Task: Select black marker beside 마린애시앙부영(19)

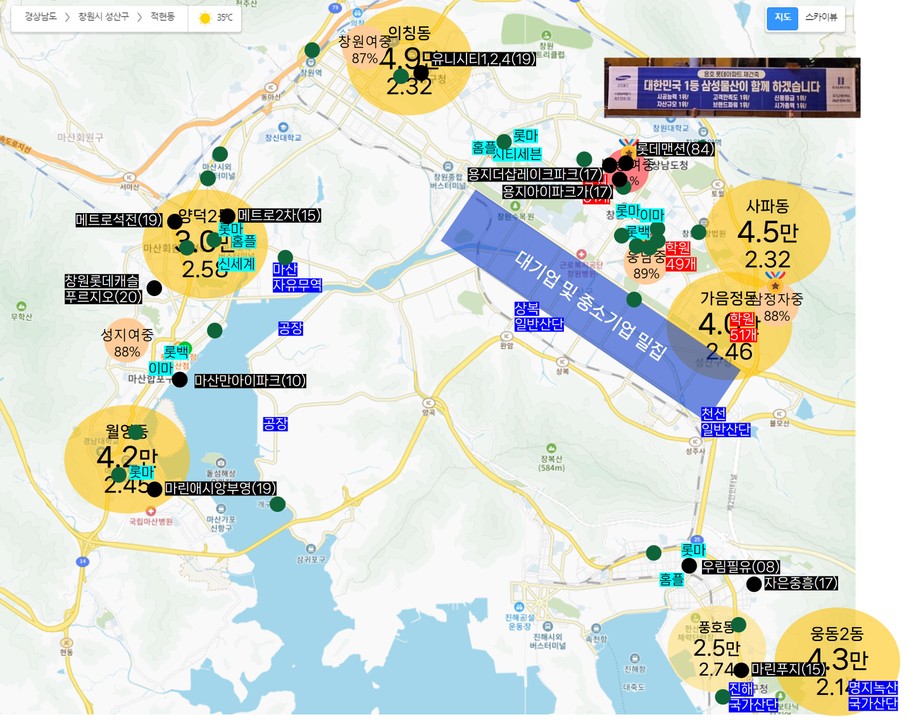Action: [x=154, y=489]
